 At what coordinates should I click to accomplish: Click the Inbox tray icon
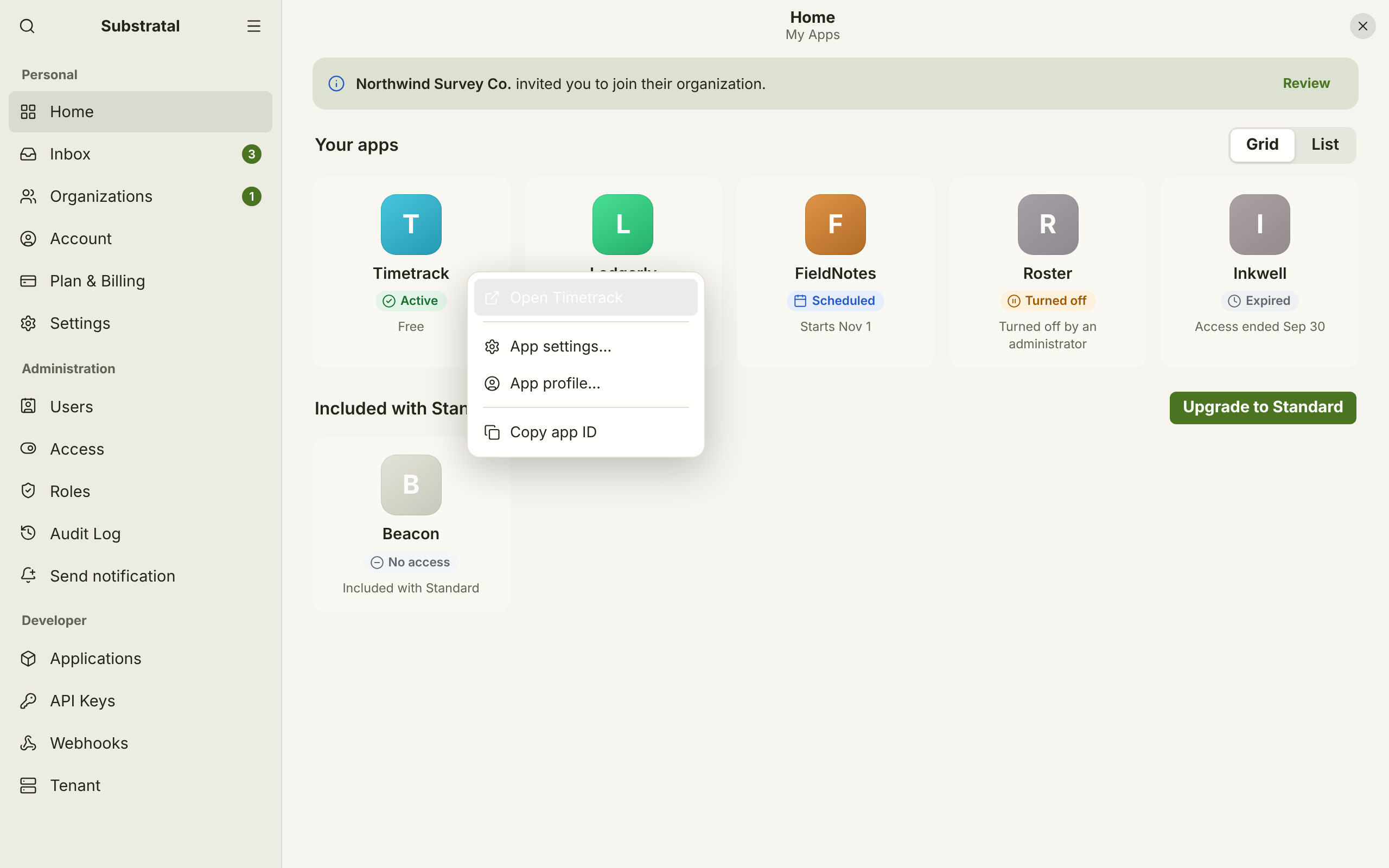pyautogui.click(x=28, y=154)
